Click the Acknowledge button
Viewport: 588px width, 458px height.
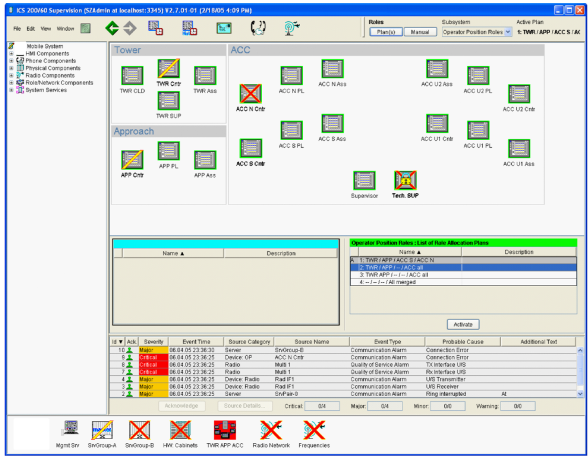182,406
